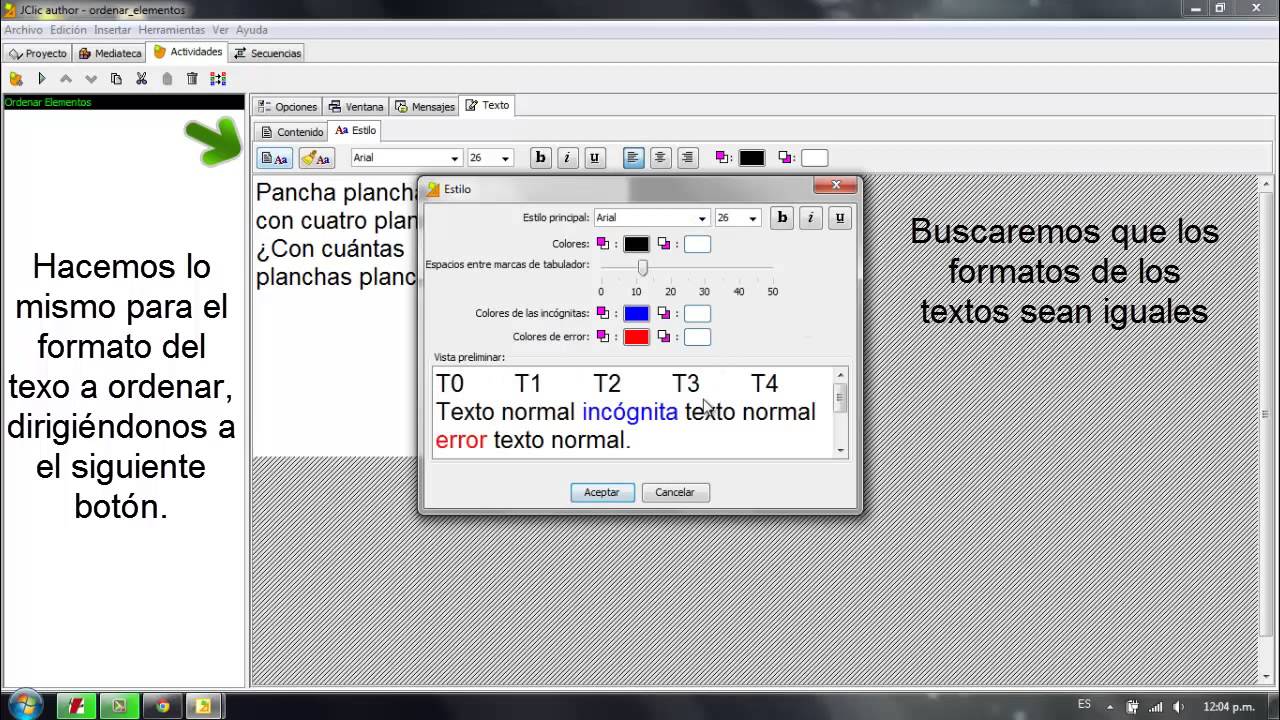
Task: Open the Ventana tab
Action: click(x=356, y=106)
